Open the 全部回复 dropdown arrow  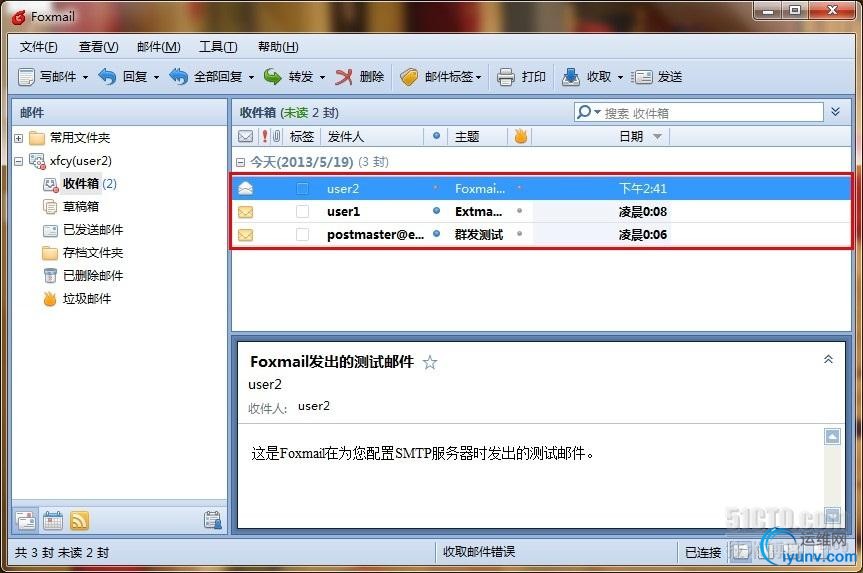tap(252, 78)
